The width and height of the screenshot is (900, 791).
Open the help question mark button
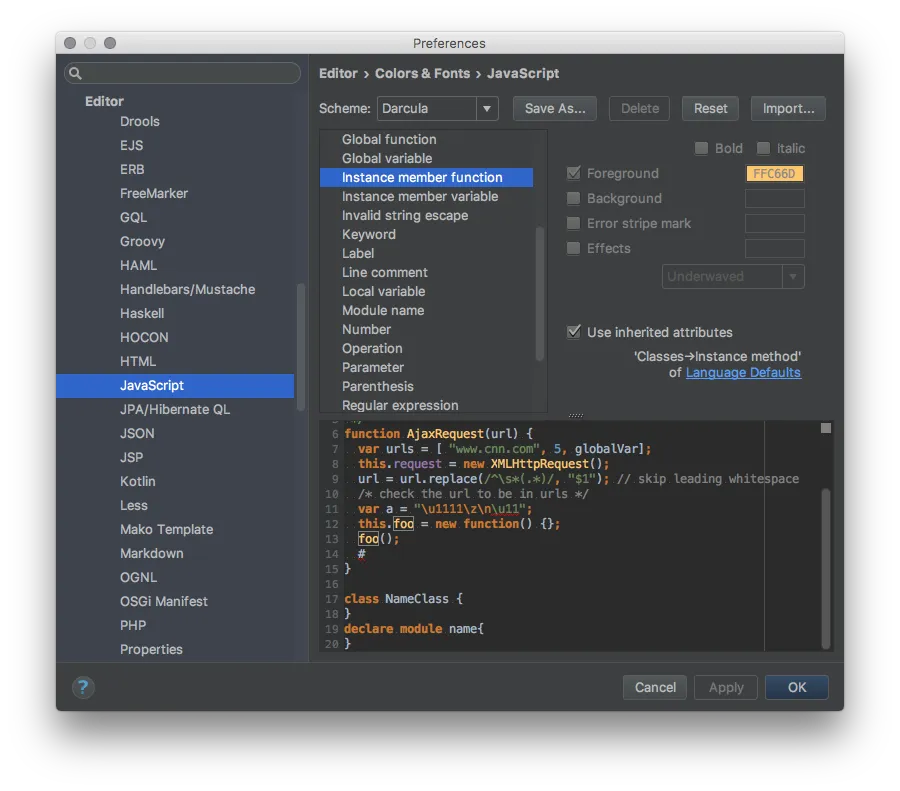[x=83, y=687]
